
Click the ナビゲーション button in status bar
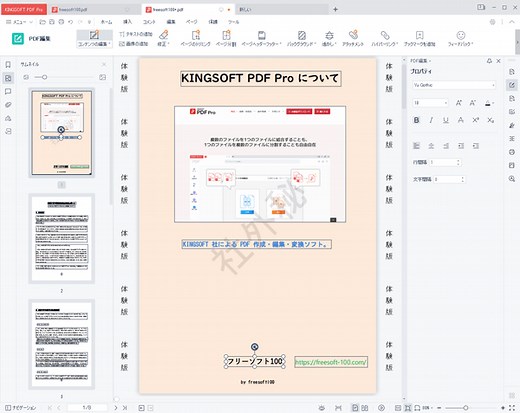click(21, 408)
